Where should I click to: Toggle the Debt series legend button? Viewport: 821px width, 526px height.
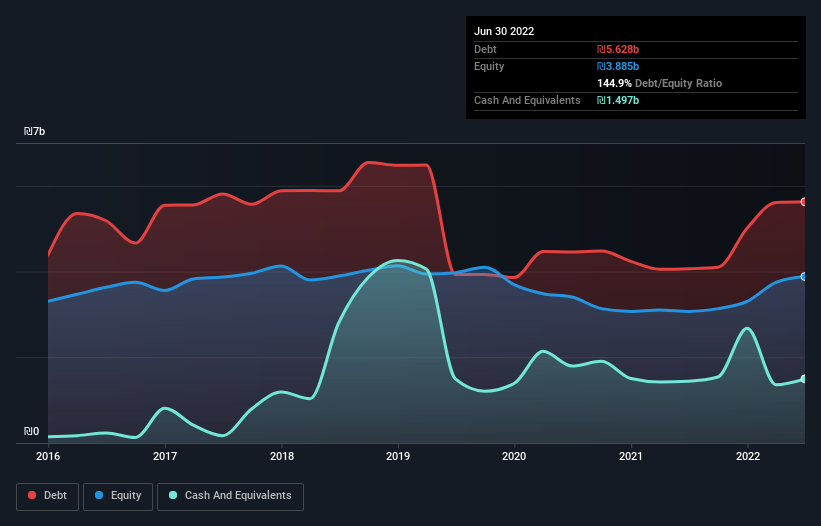pyautogui.click(x=48, y=496)
